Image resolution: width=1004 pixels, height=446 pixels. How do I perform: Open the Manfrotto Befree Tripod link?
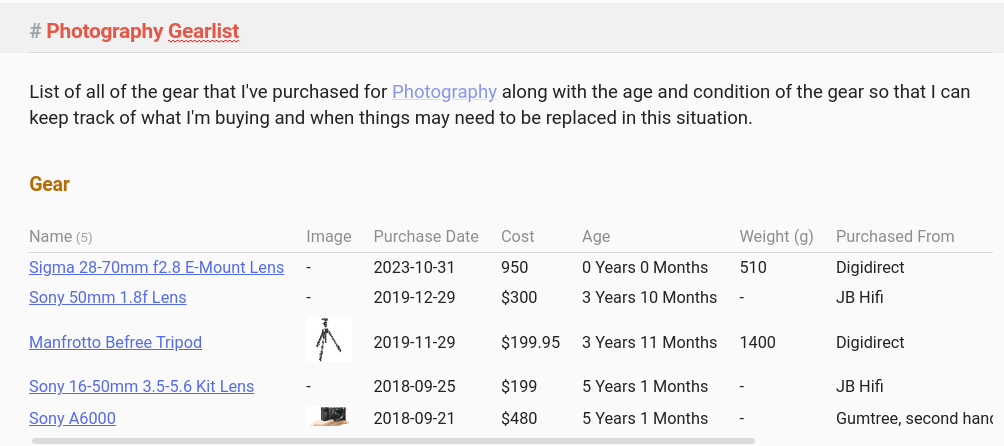(x=115, y=342)
